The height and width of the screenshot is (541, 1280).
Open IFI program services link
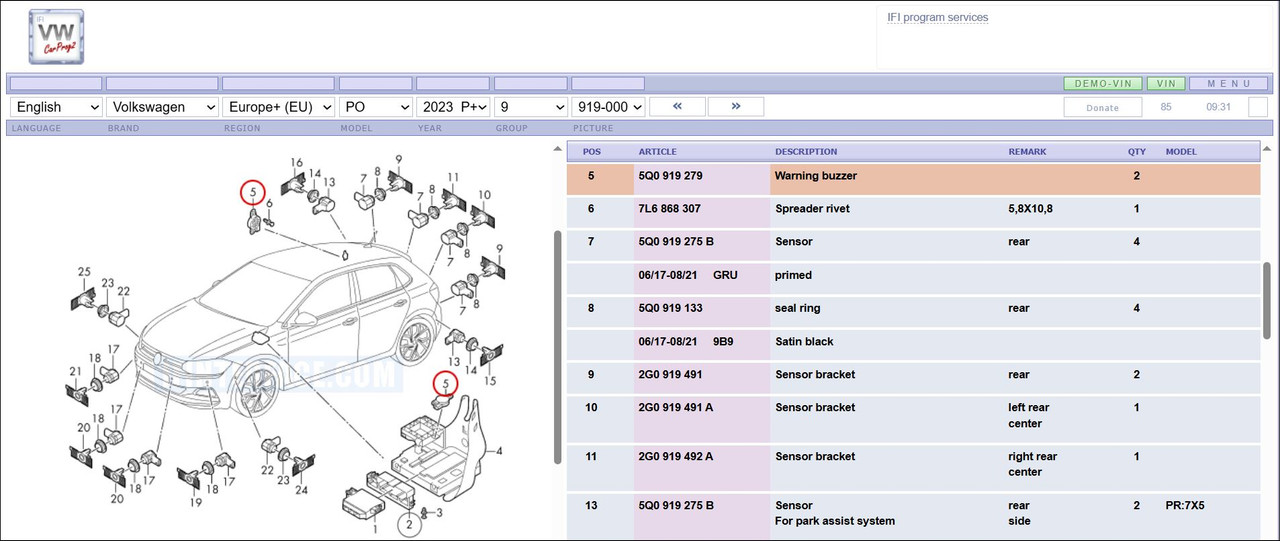click(x=937, y=17)
